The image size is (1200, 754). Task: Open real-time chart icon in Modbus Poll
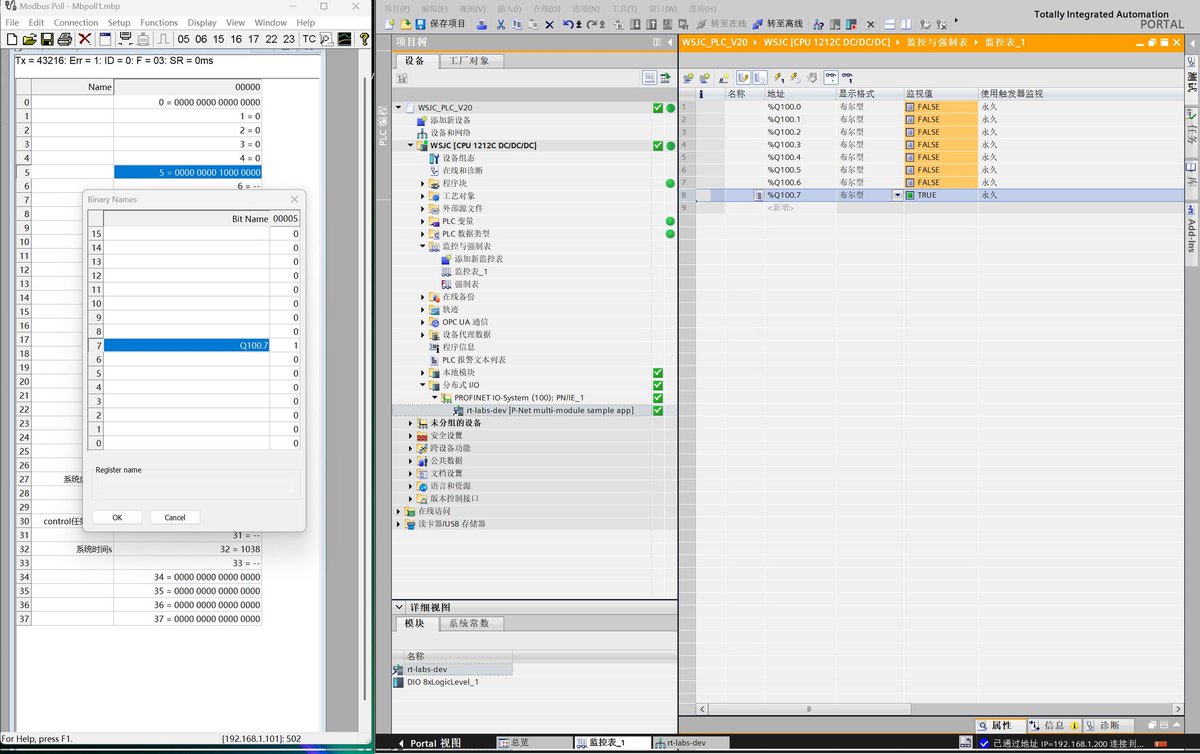(x=344, y=39)
